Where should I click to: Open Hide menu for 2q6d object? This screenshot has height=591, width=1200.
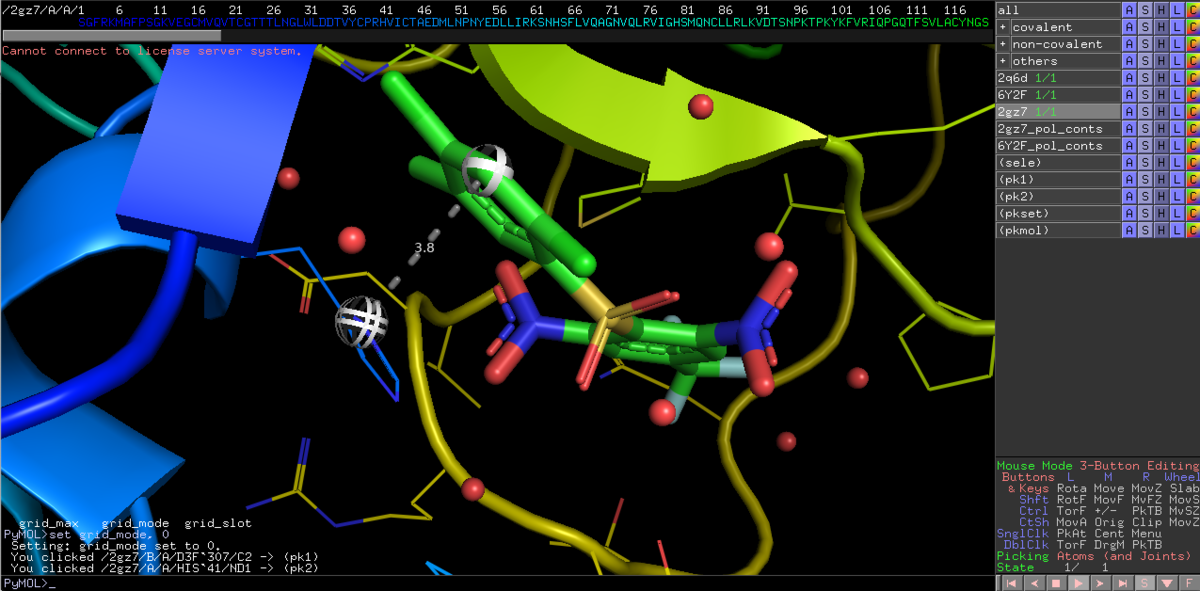point(1161,78)
